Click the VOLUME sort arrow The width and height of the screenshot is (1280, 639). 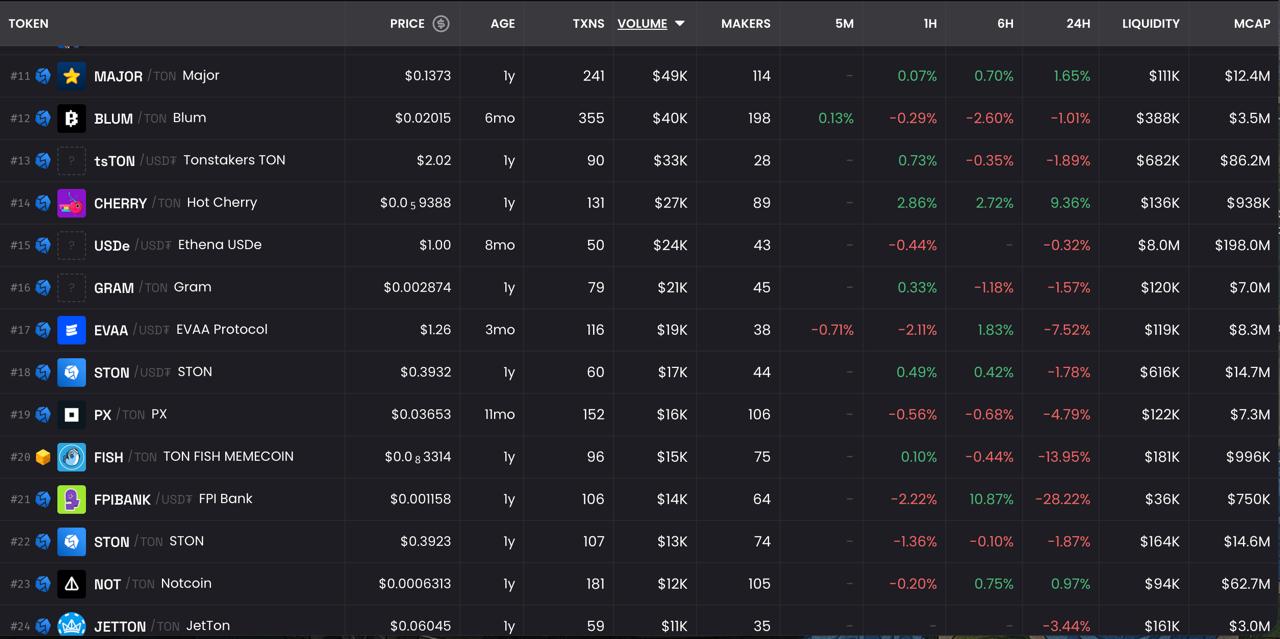tap(680, 23)
